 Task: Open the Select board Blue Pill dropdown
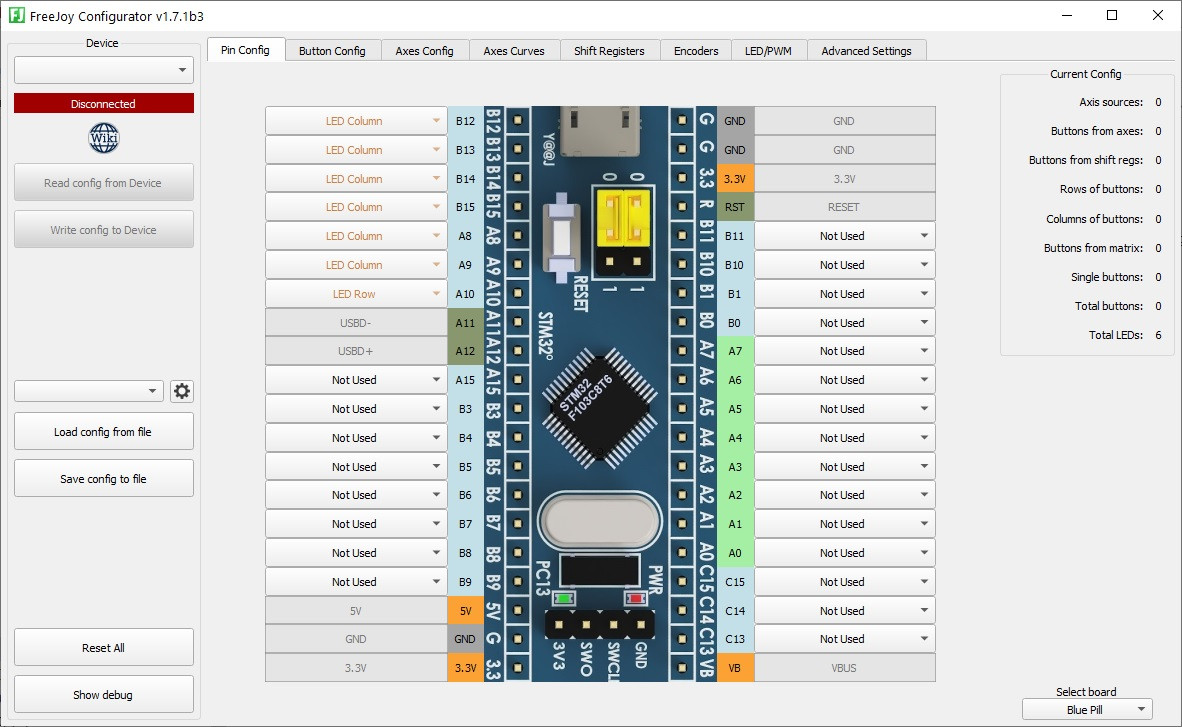[1087, 710]
